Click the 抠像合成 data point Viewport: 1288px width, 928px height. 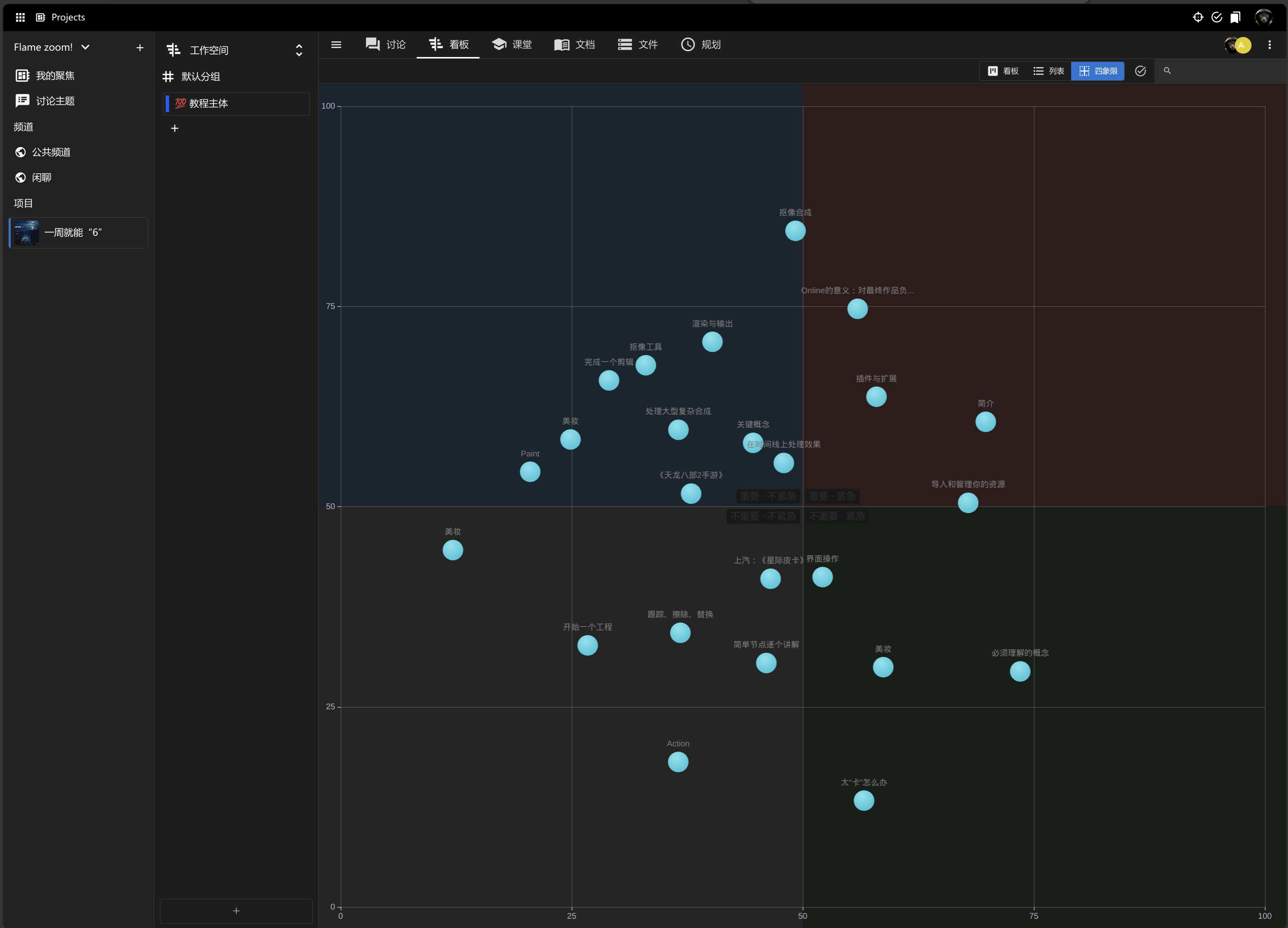click(795, 230)
